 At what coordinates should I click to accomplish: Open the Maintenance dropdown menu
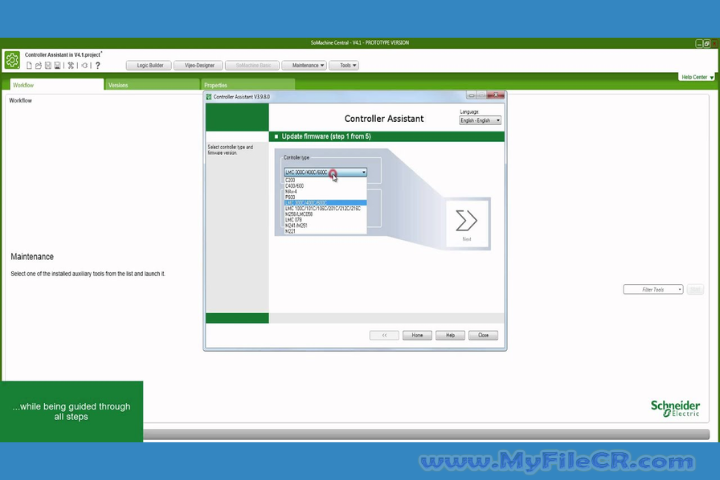[x=304, y=66]
